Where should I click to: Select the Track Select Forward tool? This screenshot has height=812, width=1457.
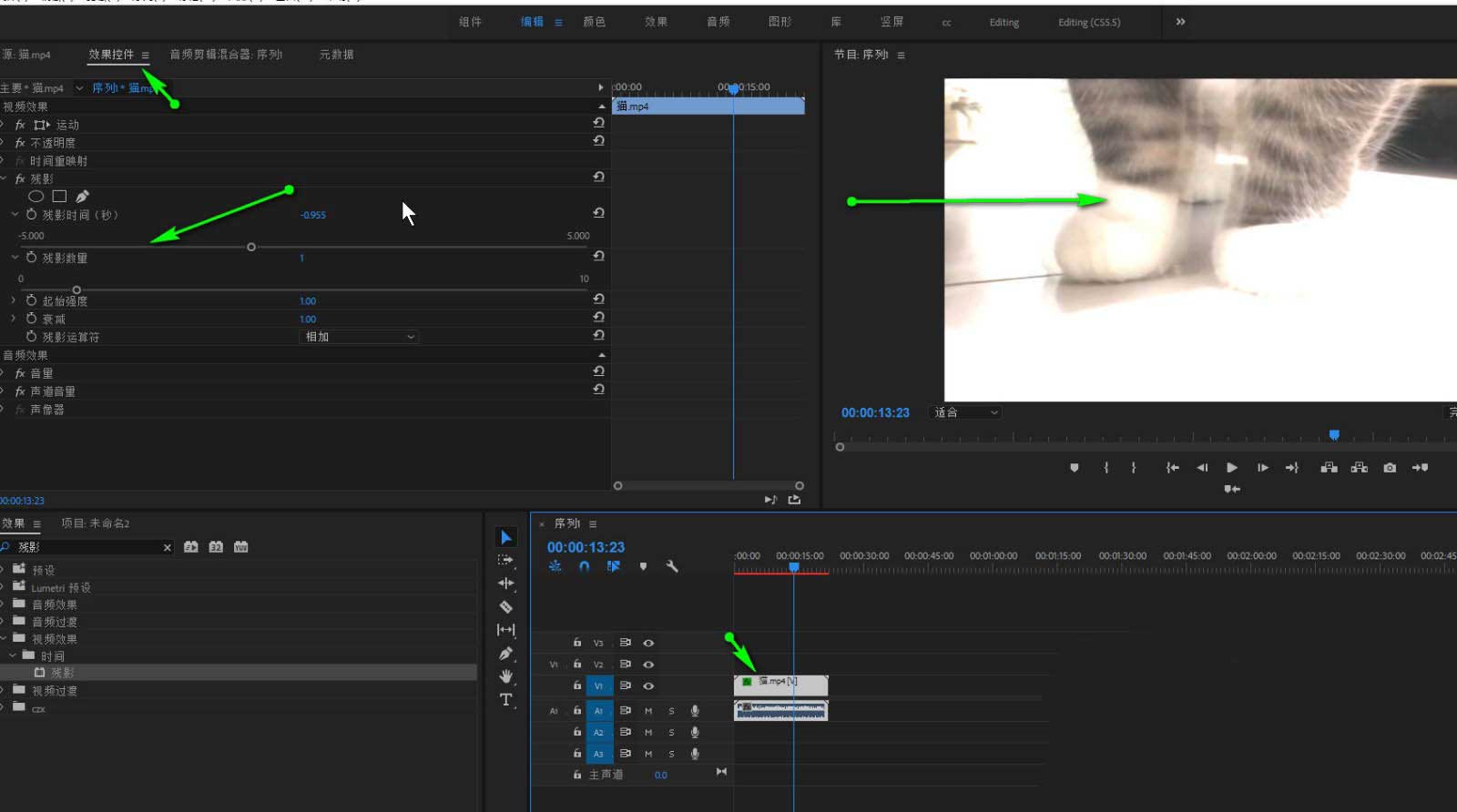click(x=506, y=561)
